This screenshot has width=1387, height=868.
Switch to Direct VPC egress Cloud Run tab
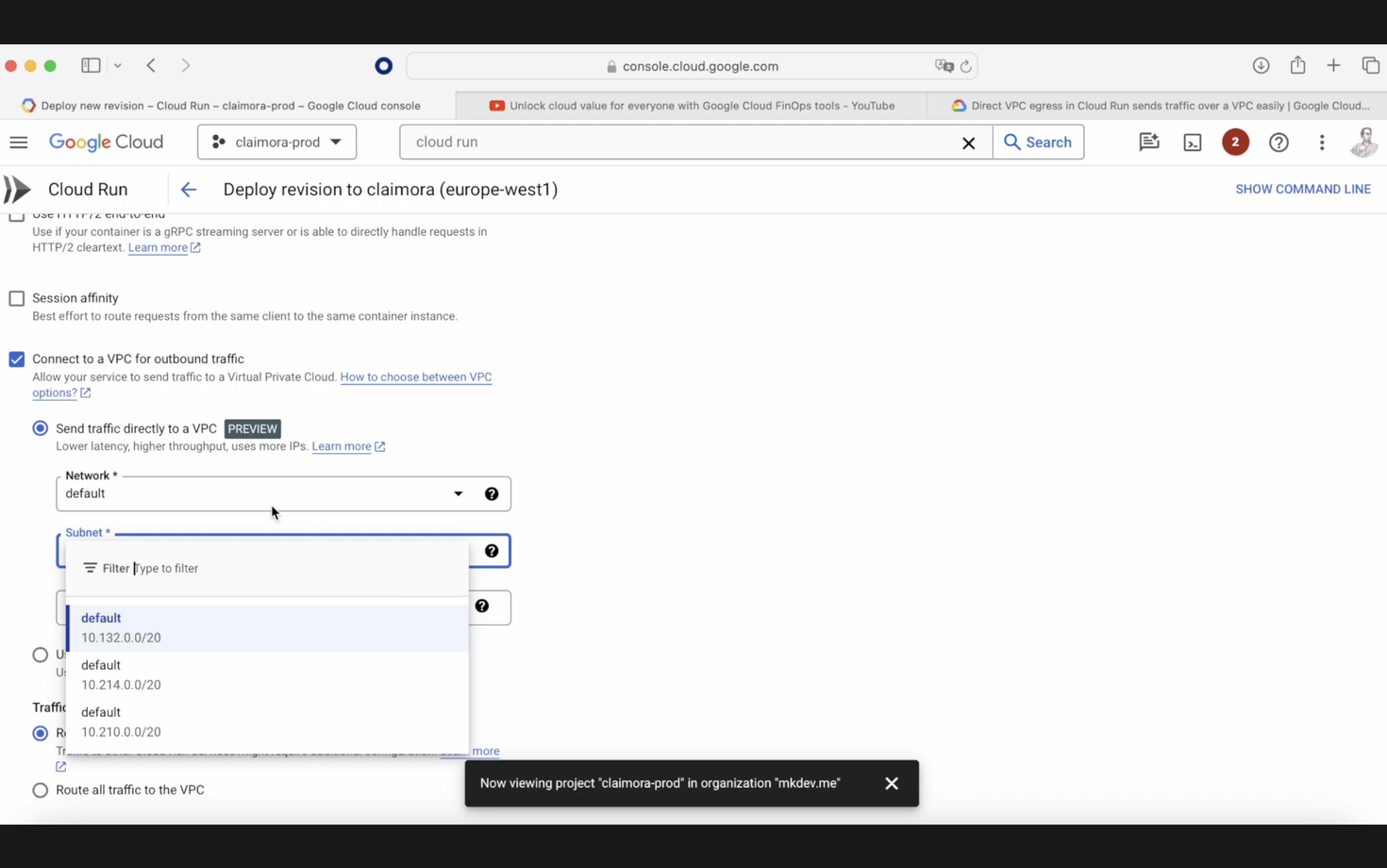coord(1158,106)
